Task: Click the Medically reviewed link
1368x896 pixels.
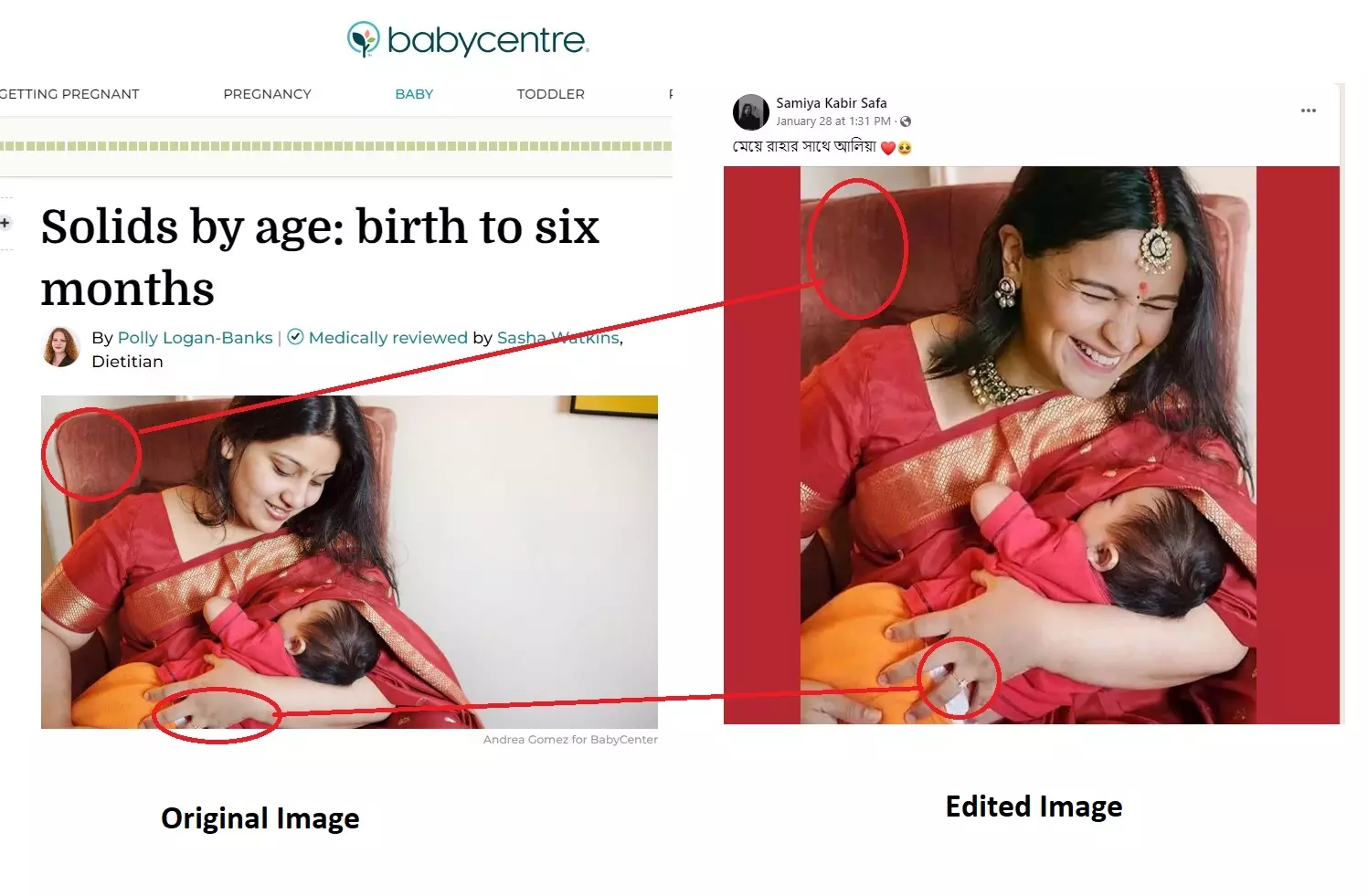Action: point(387,338)
